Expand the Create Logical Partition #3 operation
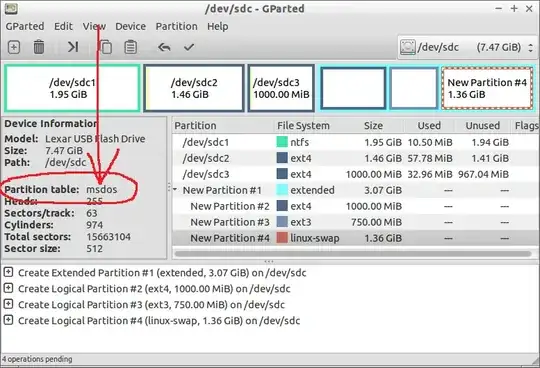The height and width of the screenshot is (368, 540). pos(8,305)
